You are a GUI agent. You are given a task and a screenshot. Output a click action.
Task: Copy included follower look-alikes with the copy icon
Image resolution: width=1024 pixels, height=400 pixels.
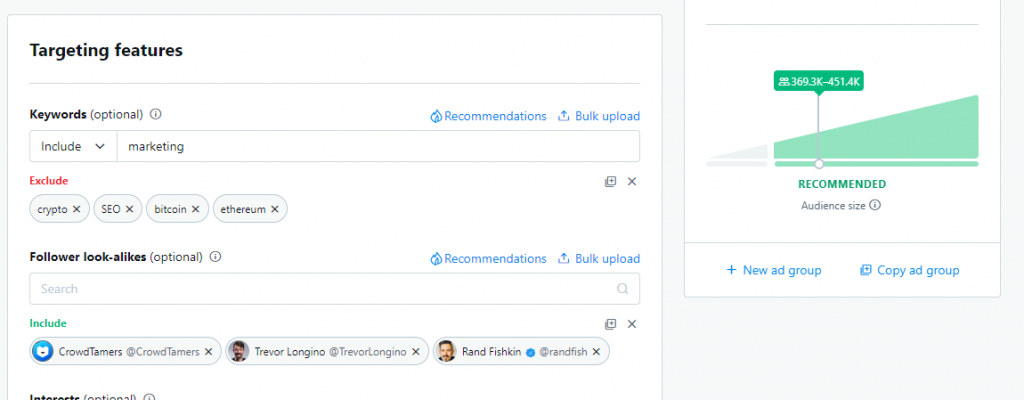pos(611,324)
